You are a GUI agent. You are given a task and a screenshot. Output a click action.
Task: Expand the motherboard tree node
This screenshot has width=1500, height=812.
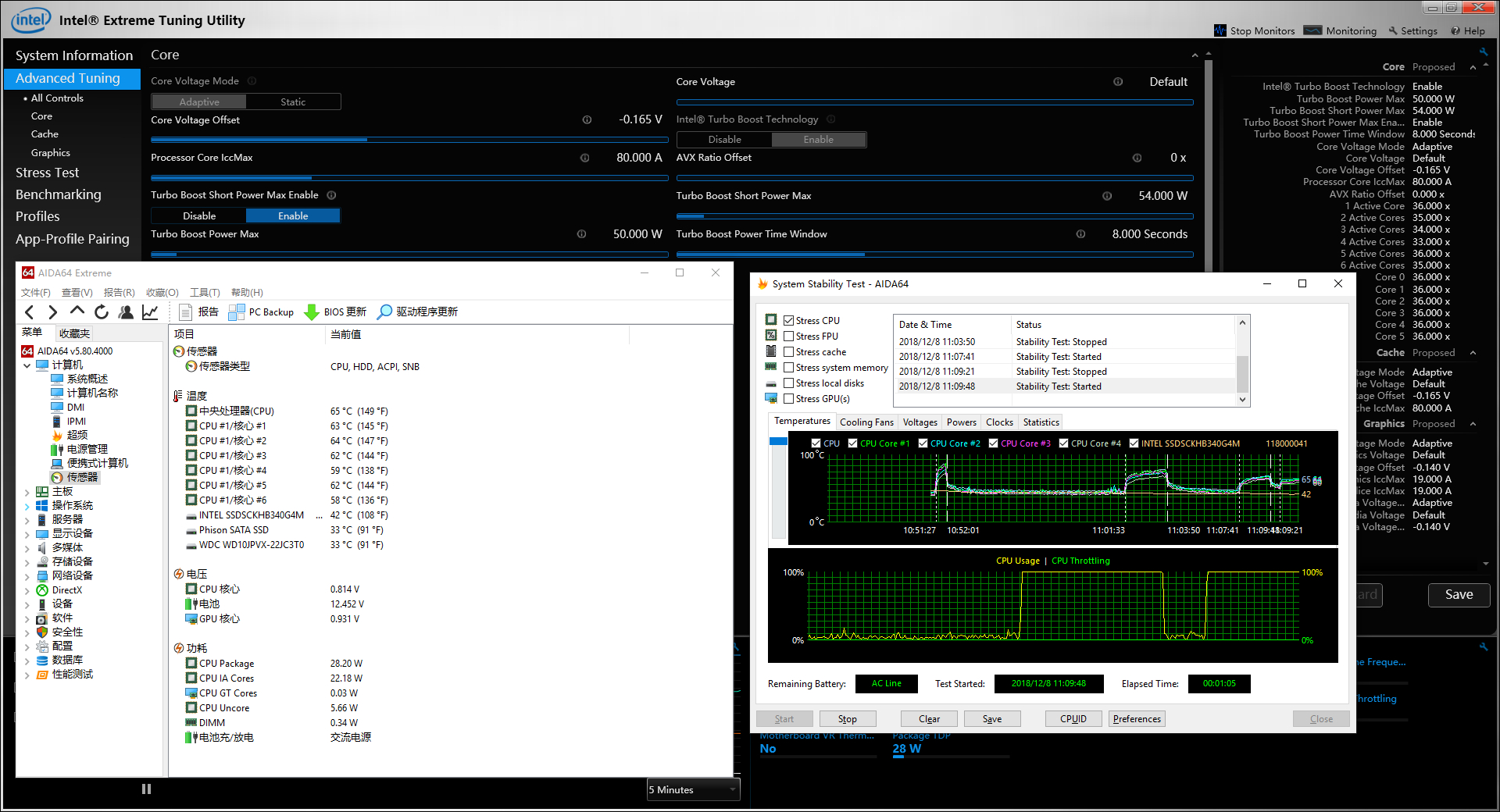[27, 492]
